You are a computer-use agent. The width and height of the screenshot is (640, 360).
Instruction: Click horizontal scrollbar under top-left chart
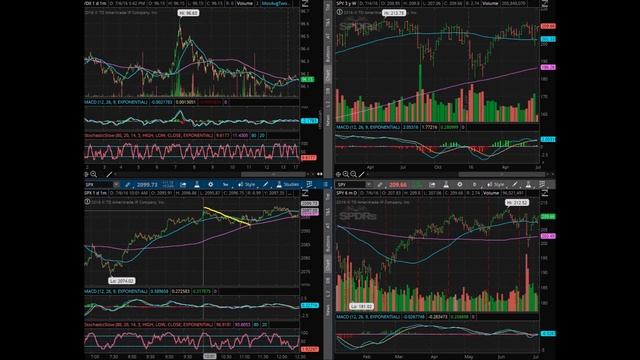[273, 174]
